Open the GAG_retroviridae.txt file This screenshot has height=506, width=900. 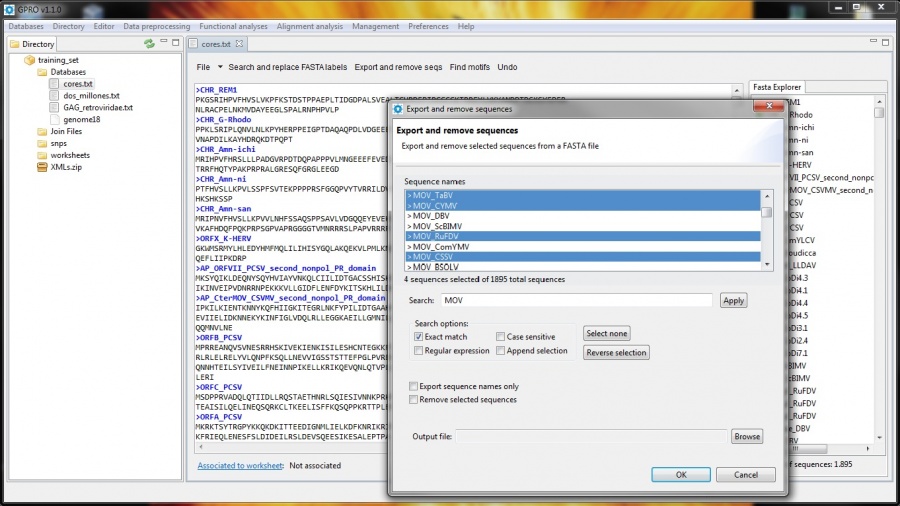click(x=97, y=107)
